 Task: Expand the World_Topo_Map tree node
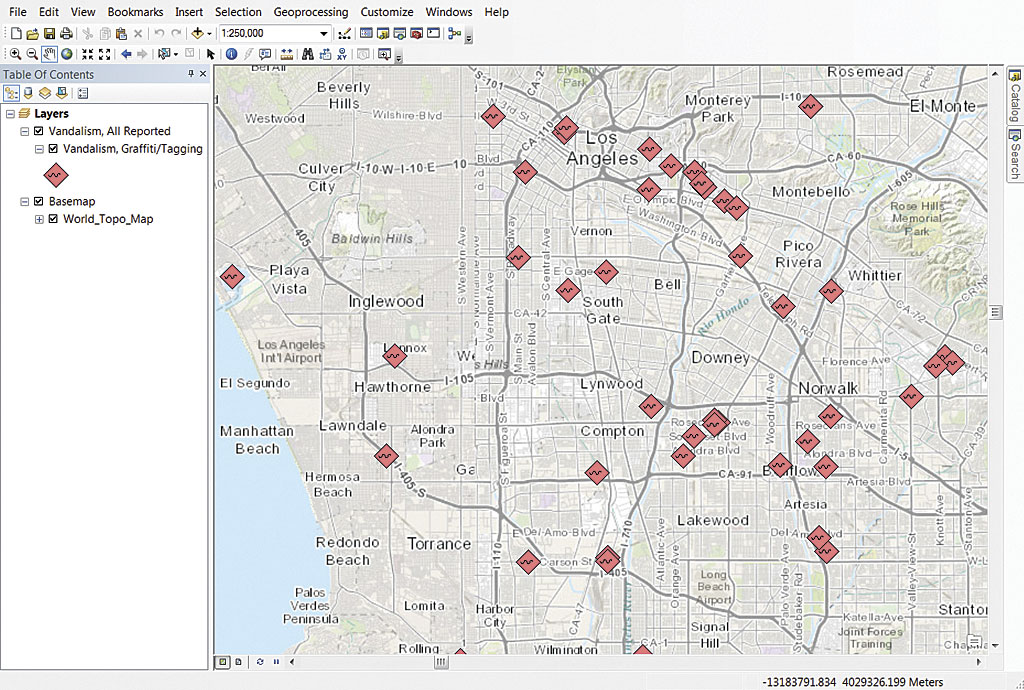click(x=39, y=219)
